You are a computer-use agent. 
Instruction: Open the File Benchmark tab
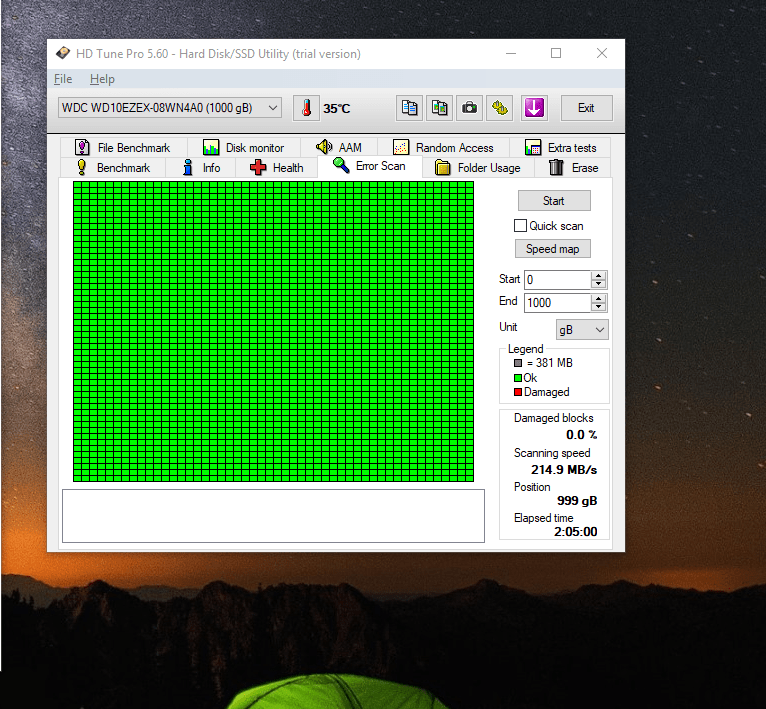[124, 148]
